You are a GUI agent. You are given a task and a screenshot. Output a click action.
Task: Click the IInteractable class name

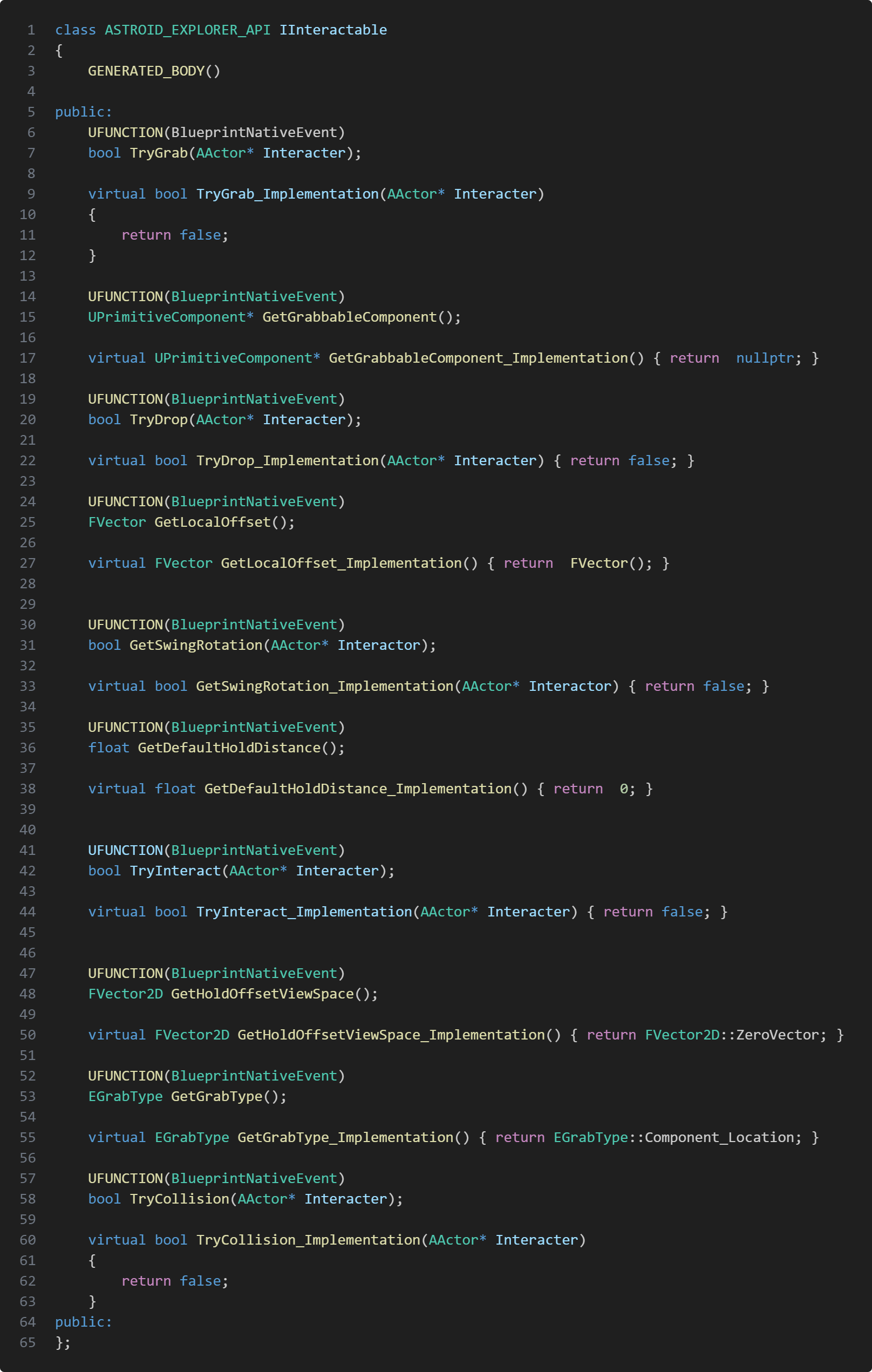click(332, 30)
